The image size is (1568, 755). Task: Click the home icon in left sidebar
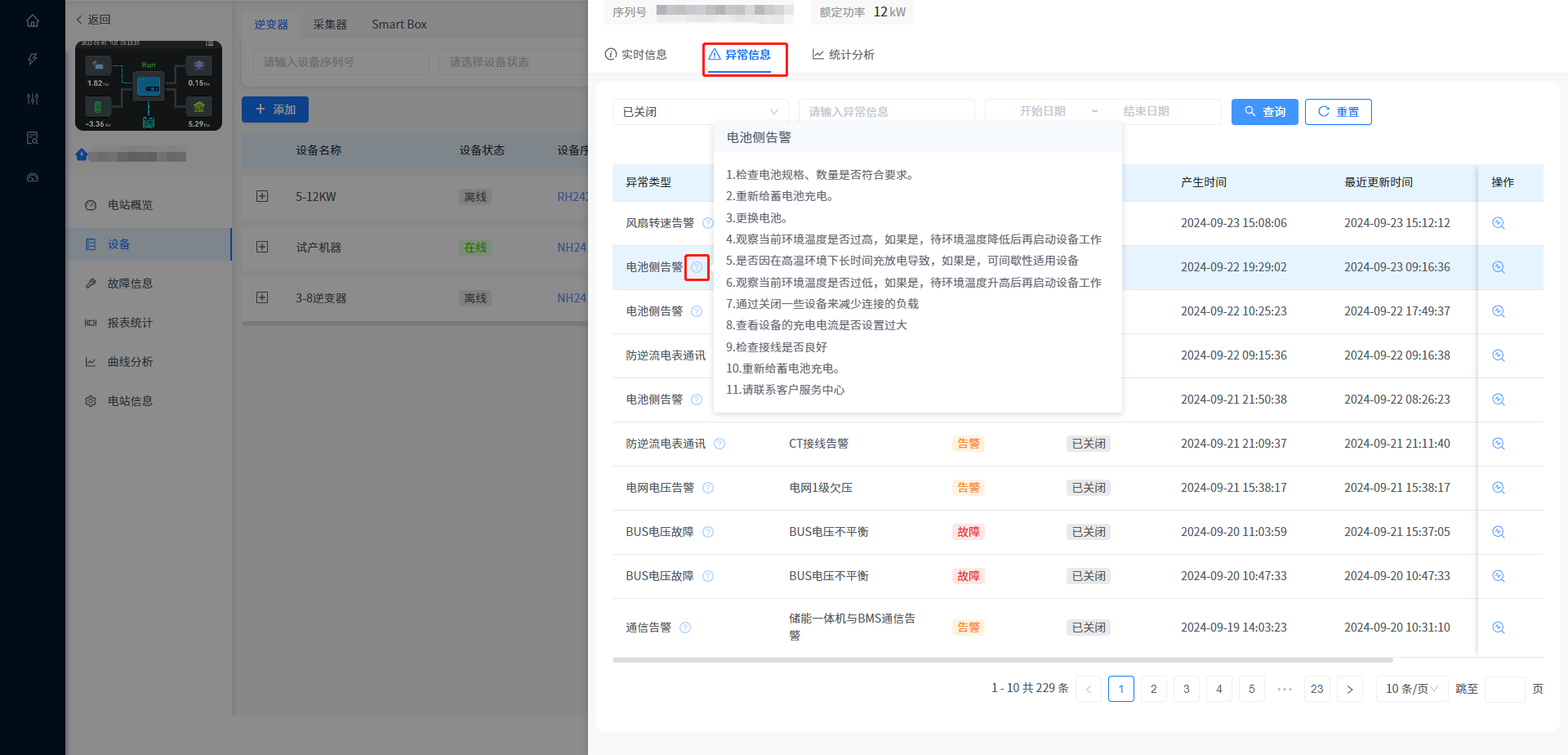tap(33, 20)
